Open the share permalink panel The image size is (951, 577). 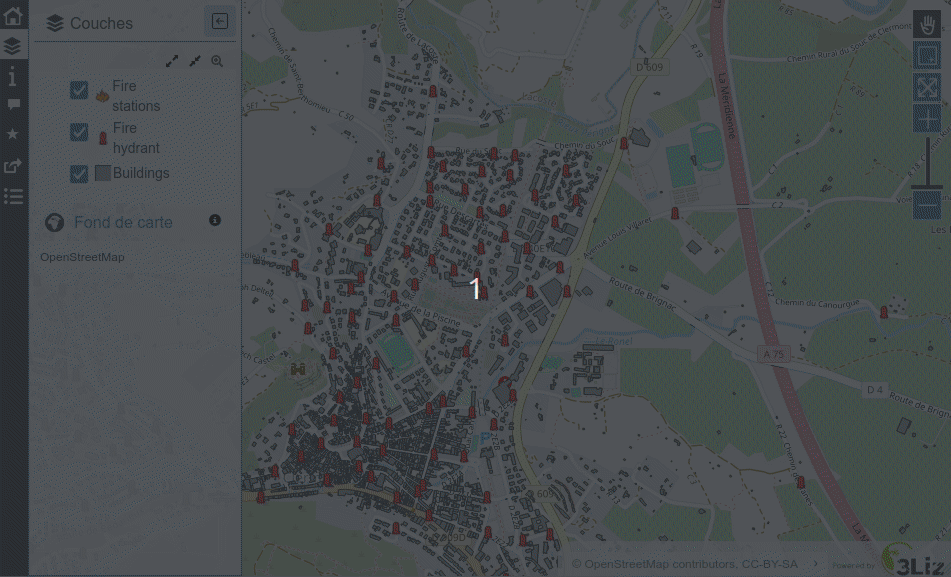coord(13,166)
